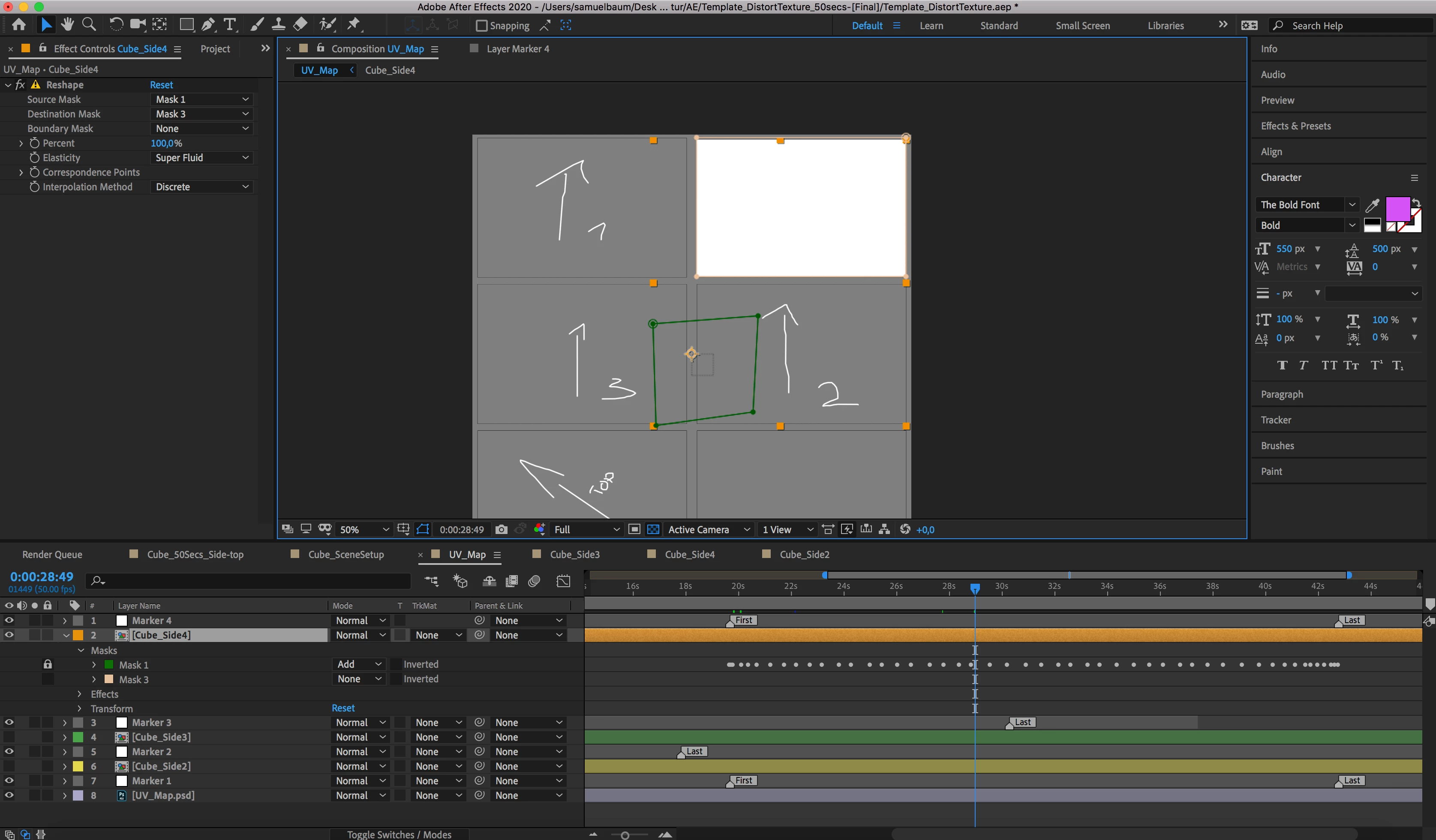Click the Character eyedropper icon
The image size is (1436, 840).
1372,205
